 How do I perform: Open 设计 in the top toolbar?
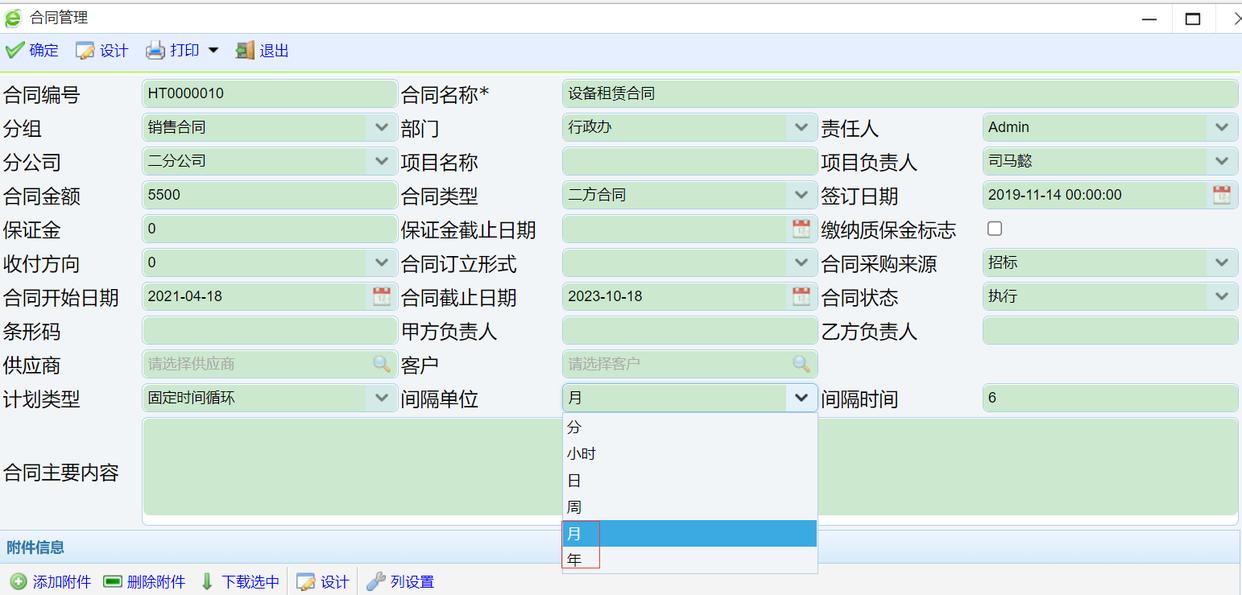pyautogui.click(x=102, y=50)
